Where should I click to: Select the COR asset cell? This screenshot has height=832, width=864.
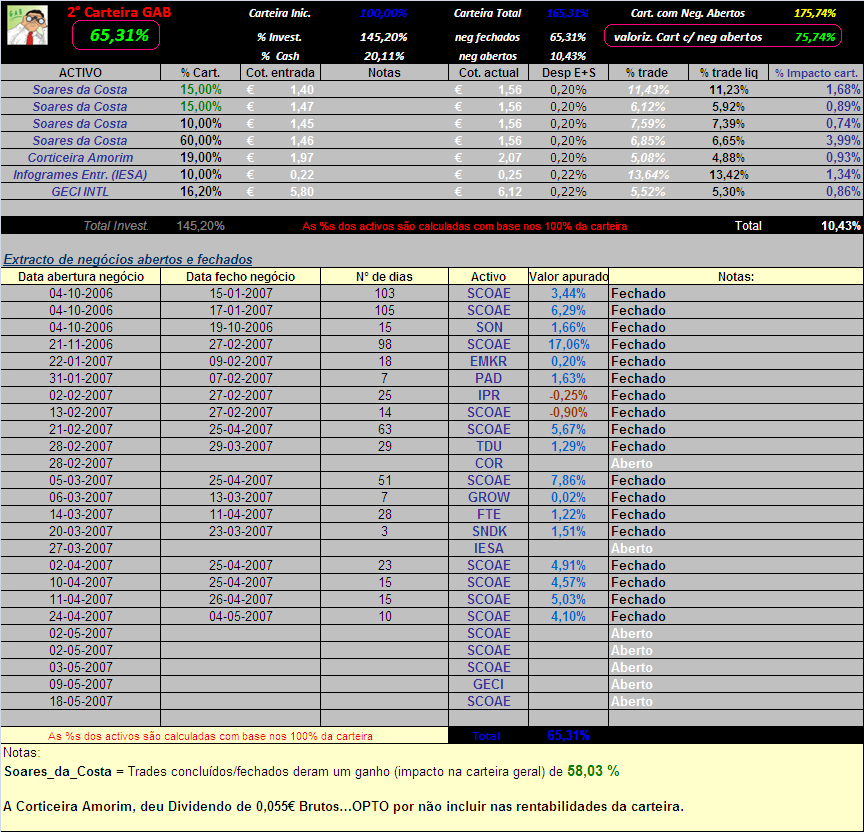[489, 463]
